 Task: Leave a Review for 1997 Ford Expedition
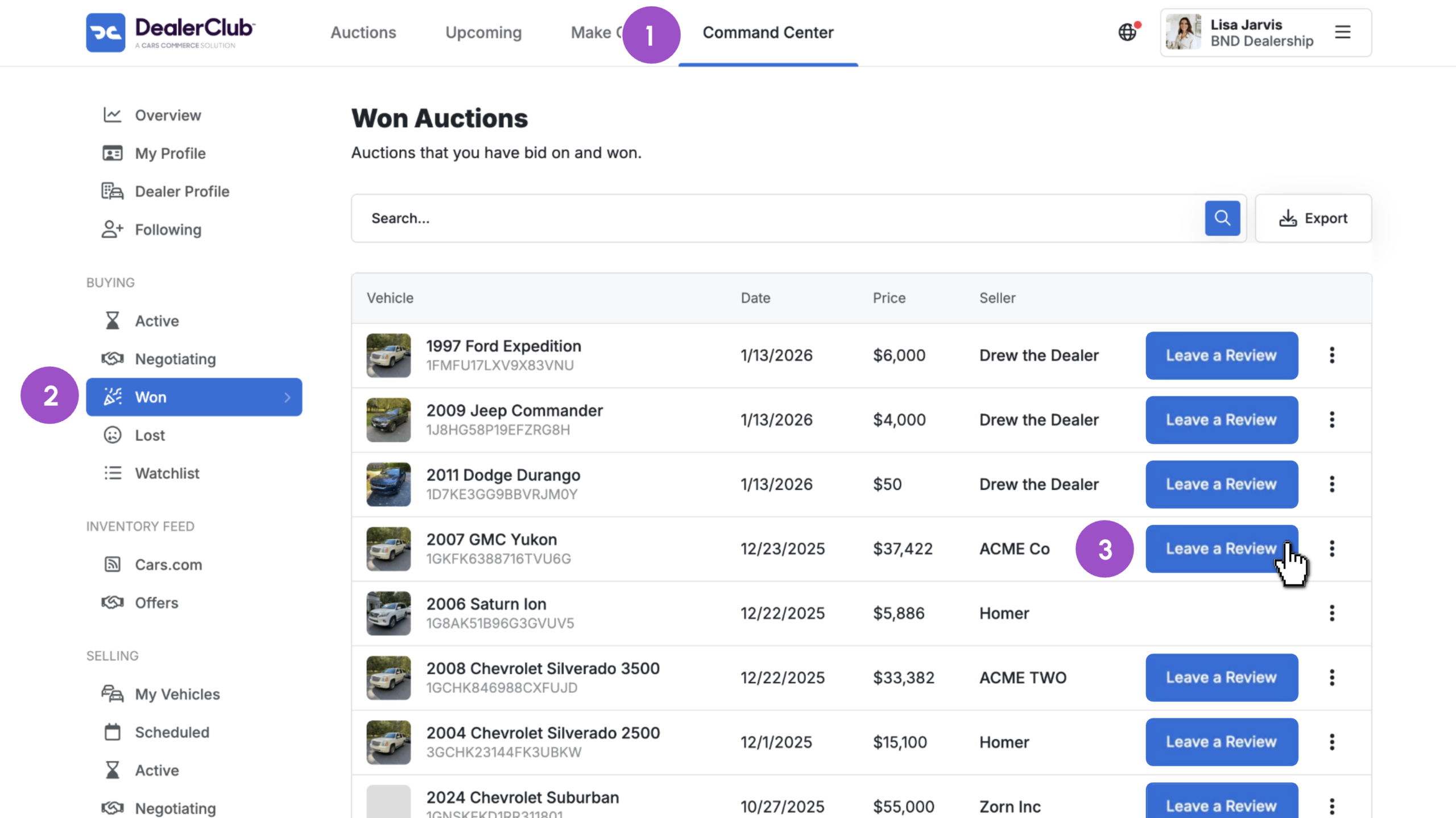tap(1222, 356)
